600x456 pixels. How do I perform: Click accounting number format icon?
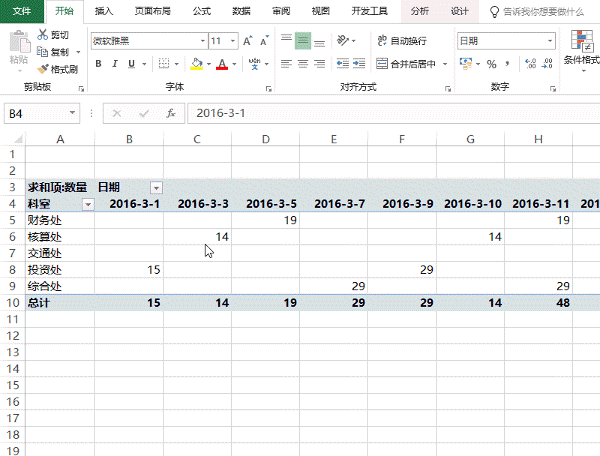coord(466,64)
